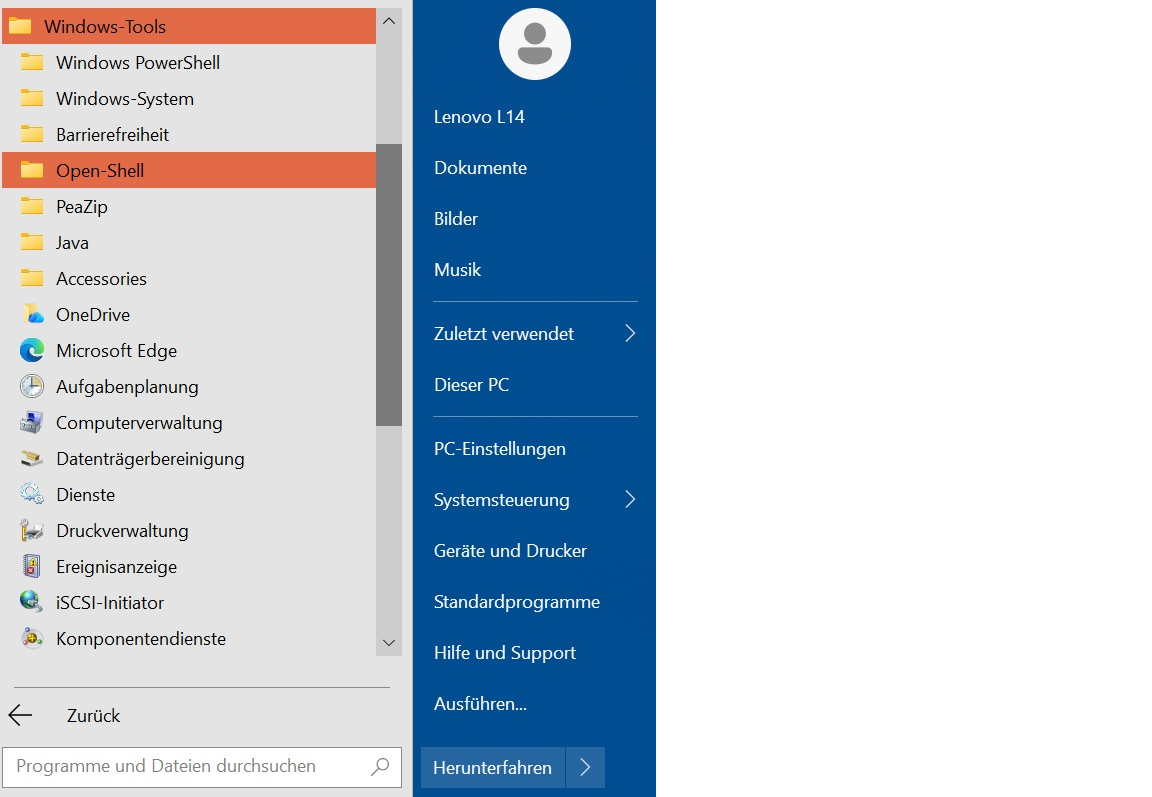Open Aufgabenplanung from the list
This screenshot has width=1152, height=797.
(189, 386)
